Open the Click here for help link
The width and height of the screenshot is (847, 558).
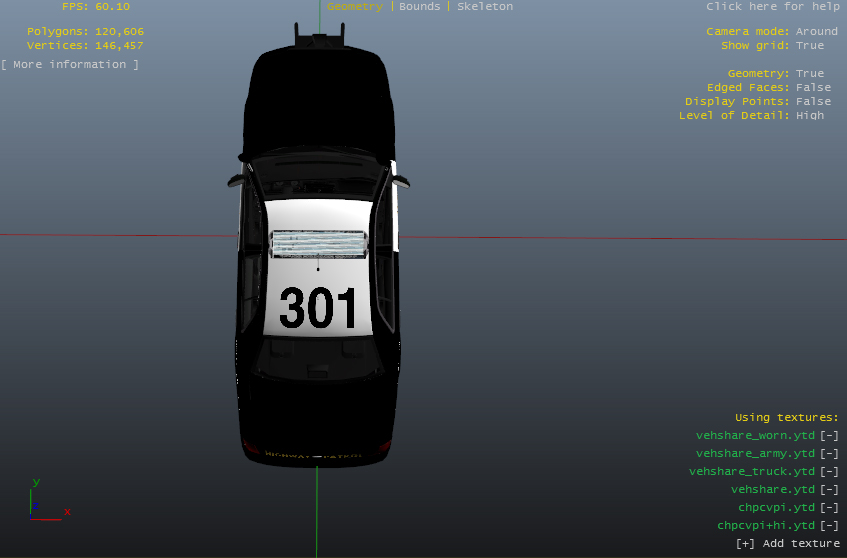[x=772, y=6]
